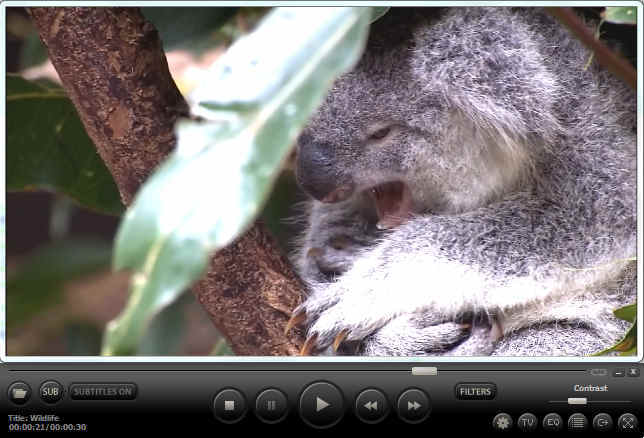The width and height of the screenshot is (644, 438).
Task: Open the TV mode button
Action: click(527, 422)
